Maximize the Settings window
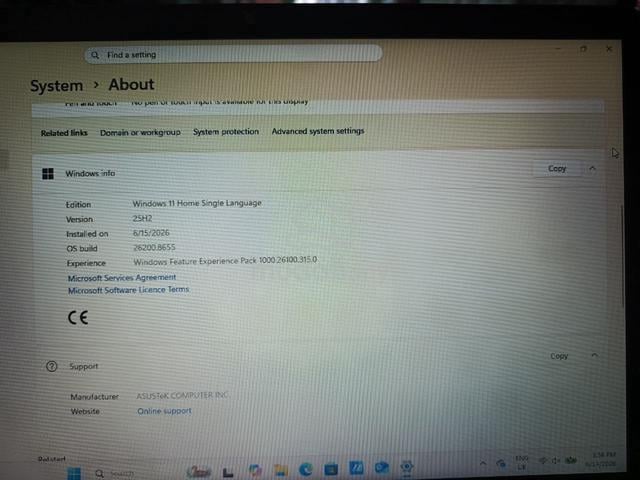Viewport: 640px width, 480px height. click(583, 49)
